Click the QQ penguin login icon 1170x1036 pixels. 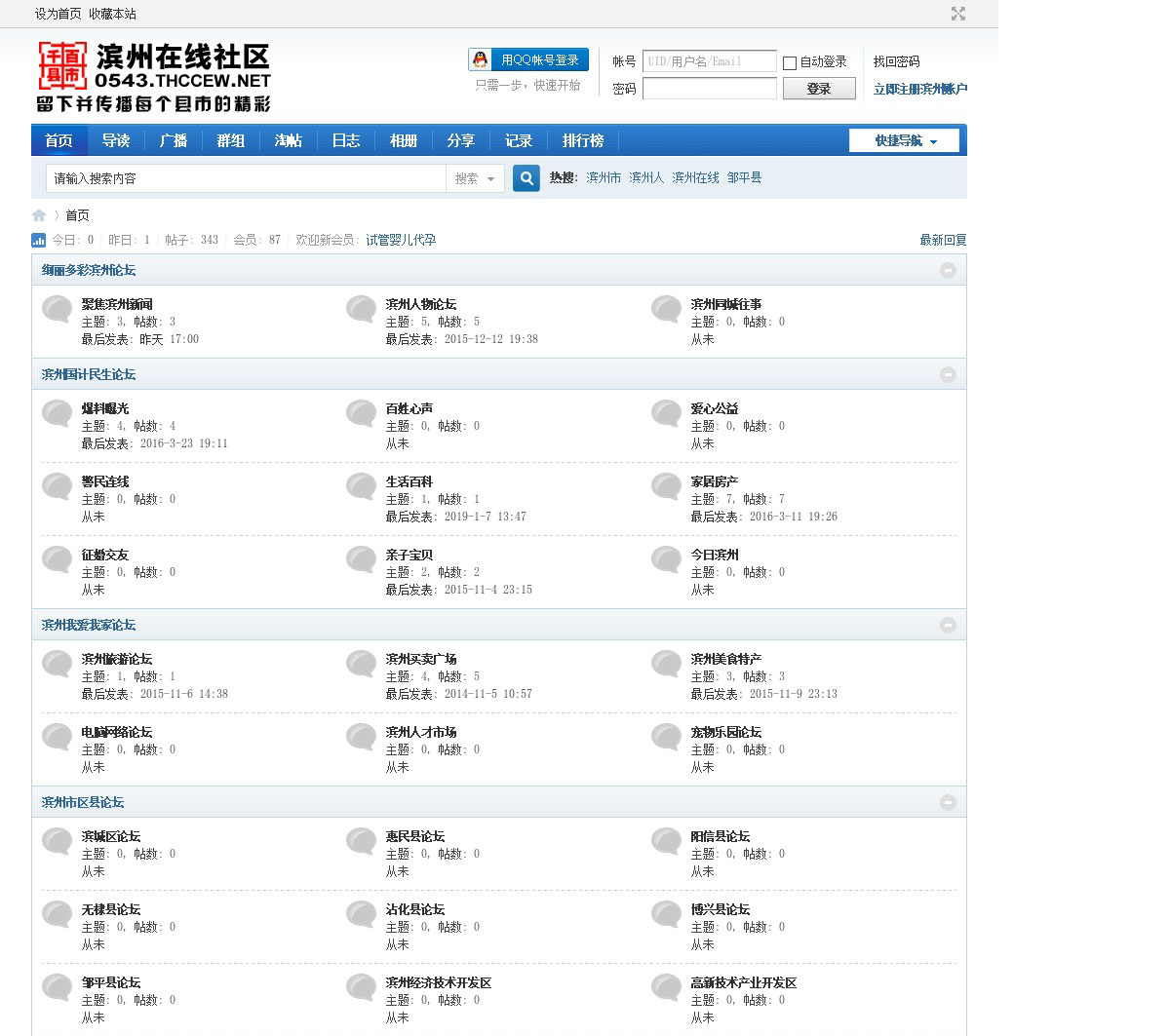point(481,60)
